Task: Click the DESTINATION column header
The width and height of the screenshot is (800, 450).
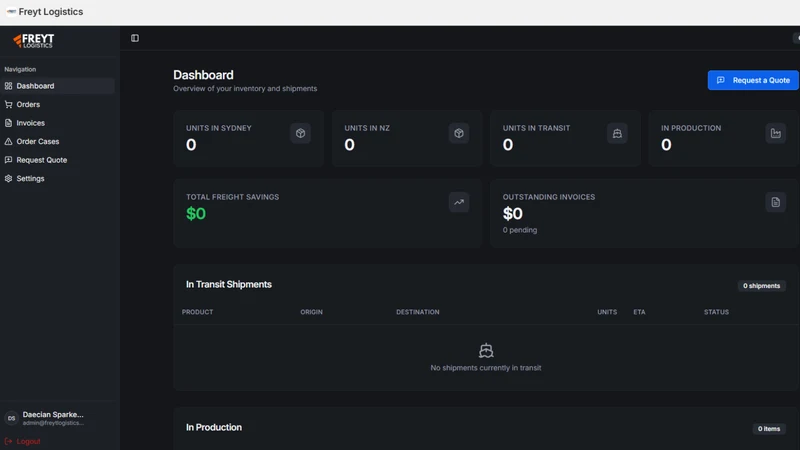Action: coord(418,312)
